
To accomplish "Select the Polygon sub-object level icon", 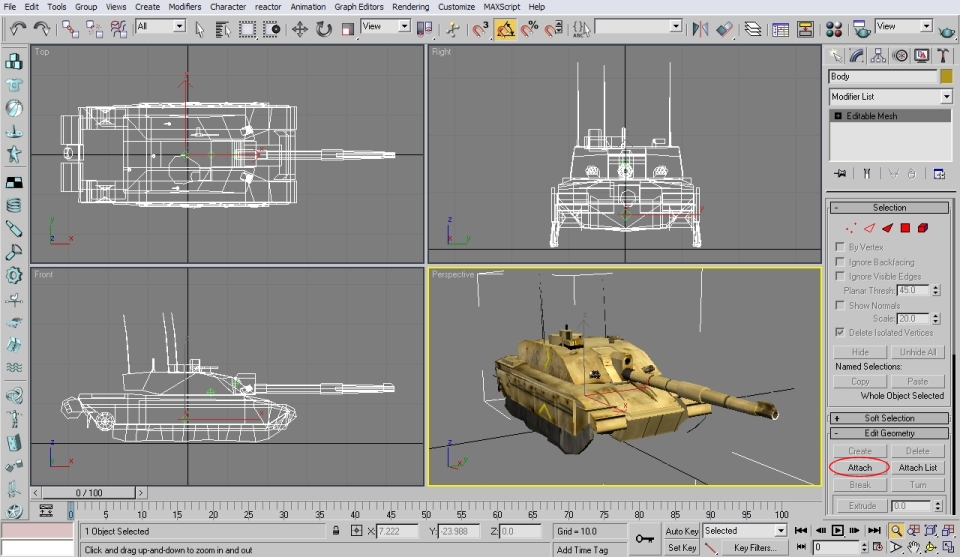I will click(x=905, y=228).
